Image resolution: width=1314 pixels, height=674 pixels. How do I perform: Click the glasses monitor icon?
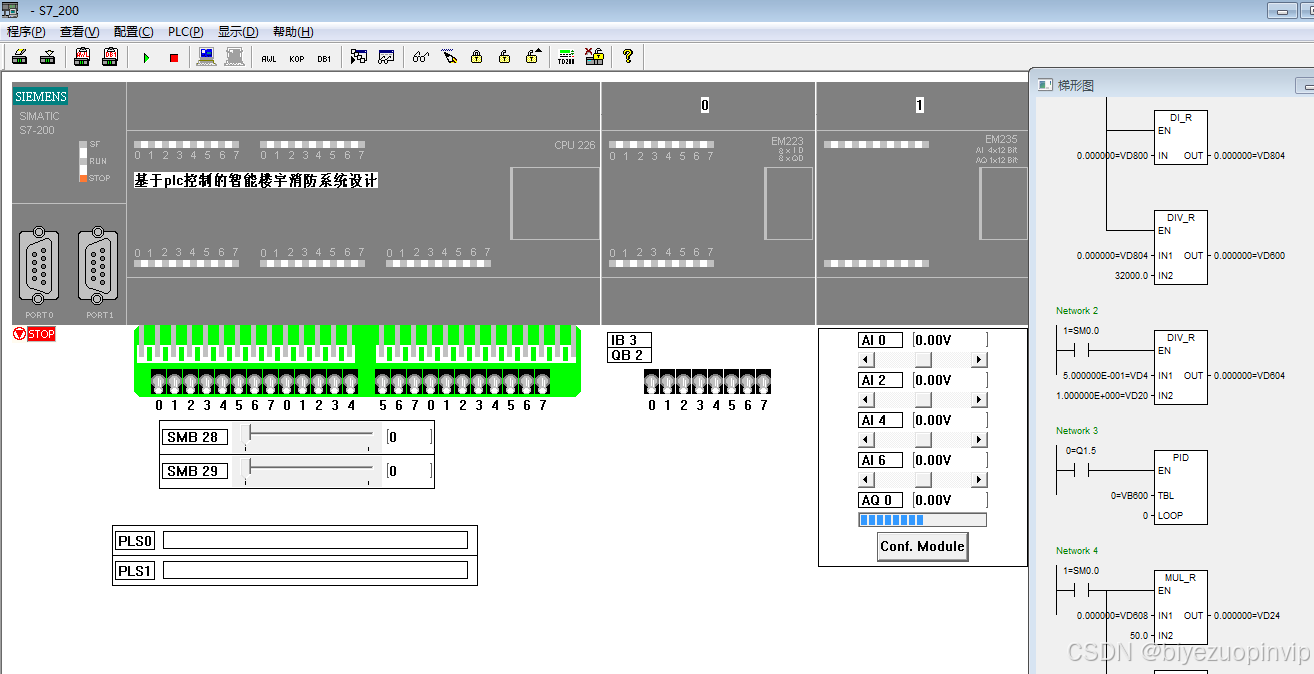421,57
